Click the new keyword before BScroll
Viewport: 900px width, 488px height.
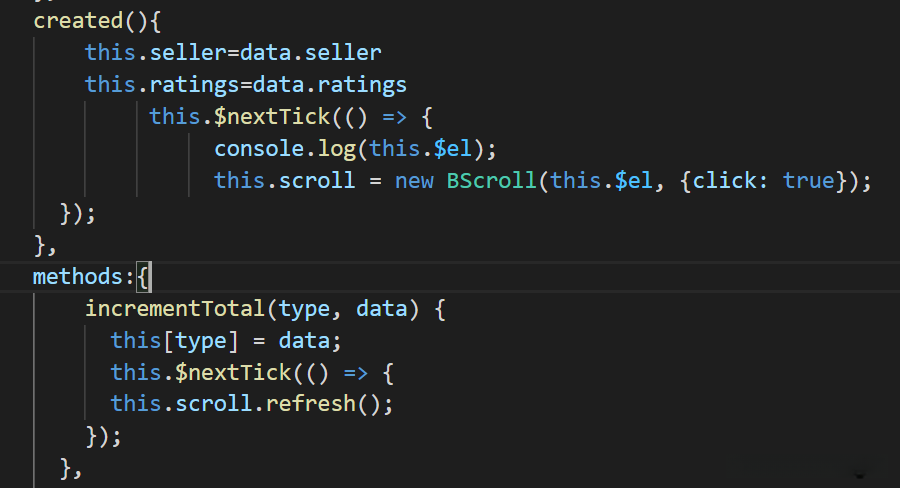(413, 181)
